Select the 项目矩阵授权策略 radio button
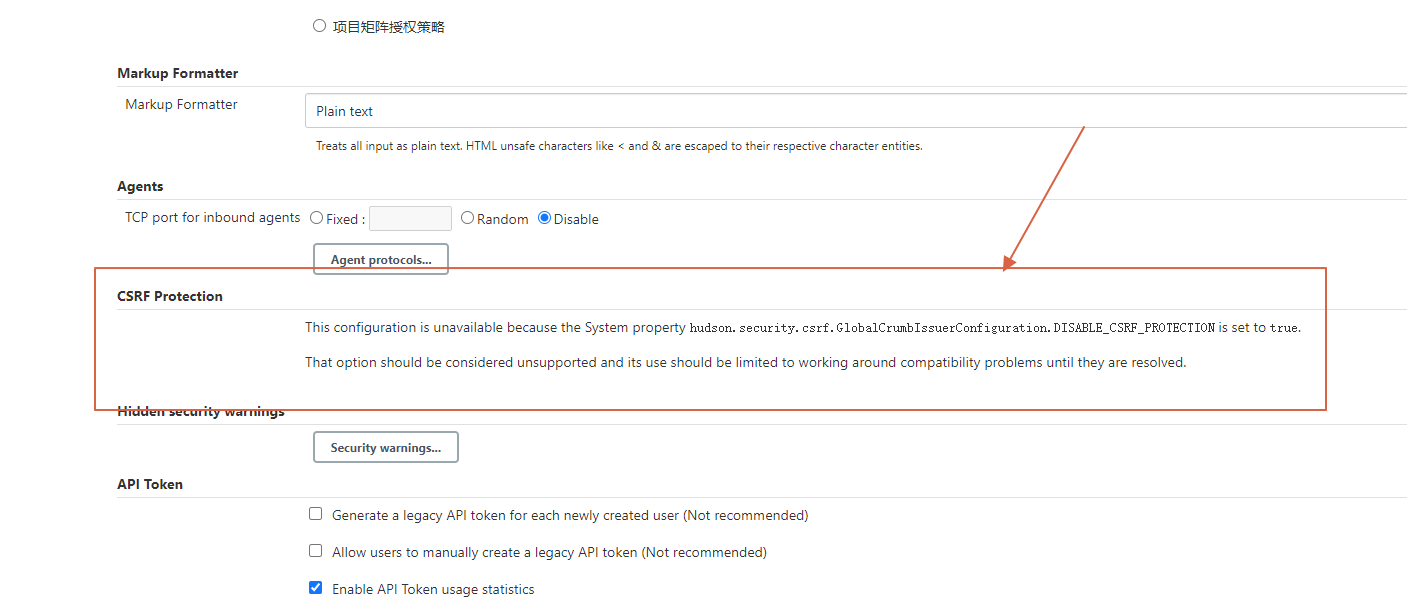This screenshot has width=1407, height=605. click(x=319, y=25)
